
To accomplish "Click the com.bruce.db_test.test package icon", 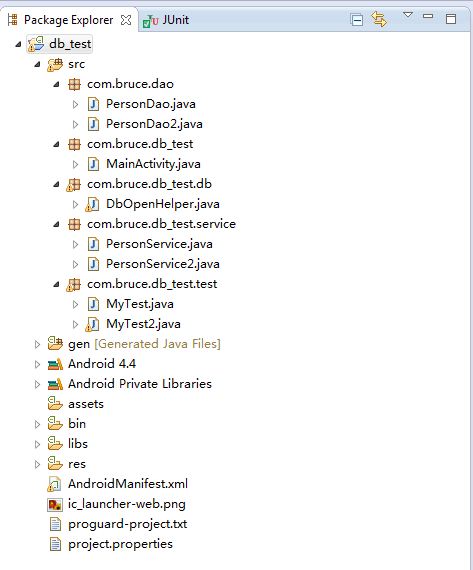I will click(73, 285).
